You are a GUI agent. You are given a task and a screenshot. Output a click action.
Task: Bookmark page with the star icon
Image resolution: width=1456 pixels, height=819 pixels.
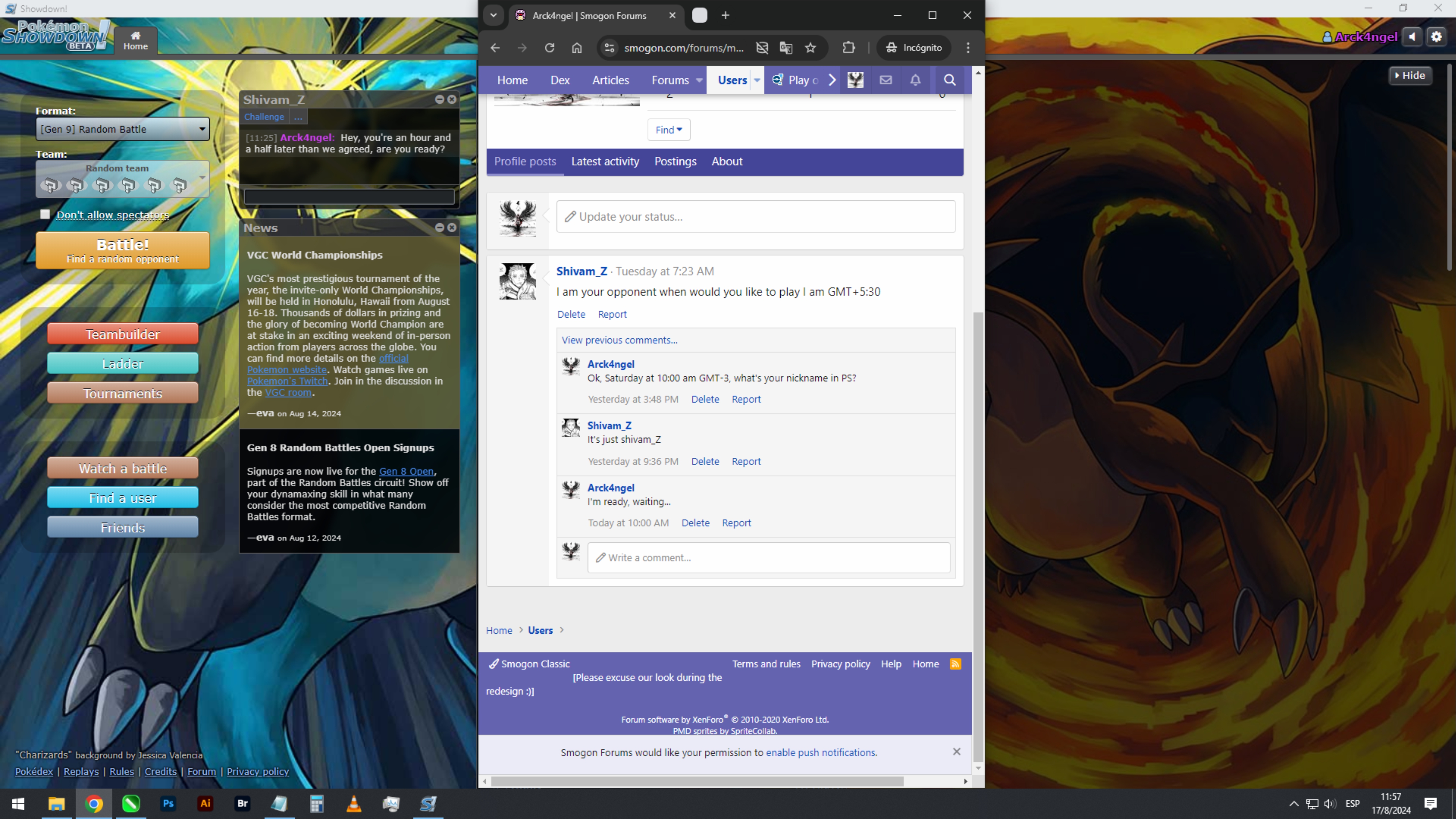point(811,48)
